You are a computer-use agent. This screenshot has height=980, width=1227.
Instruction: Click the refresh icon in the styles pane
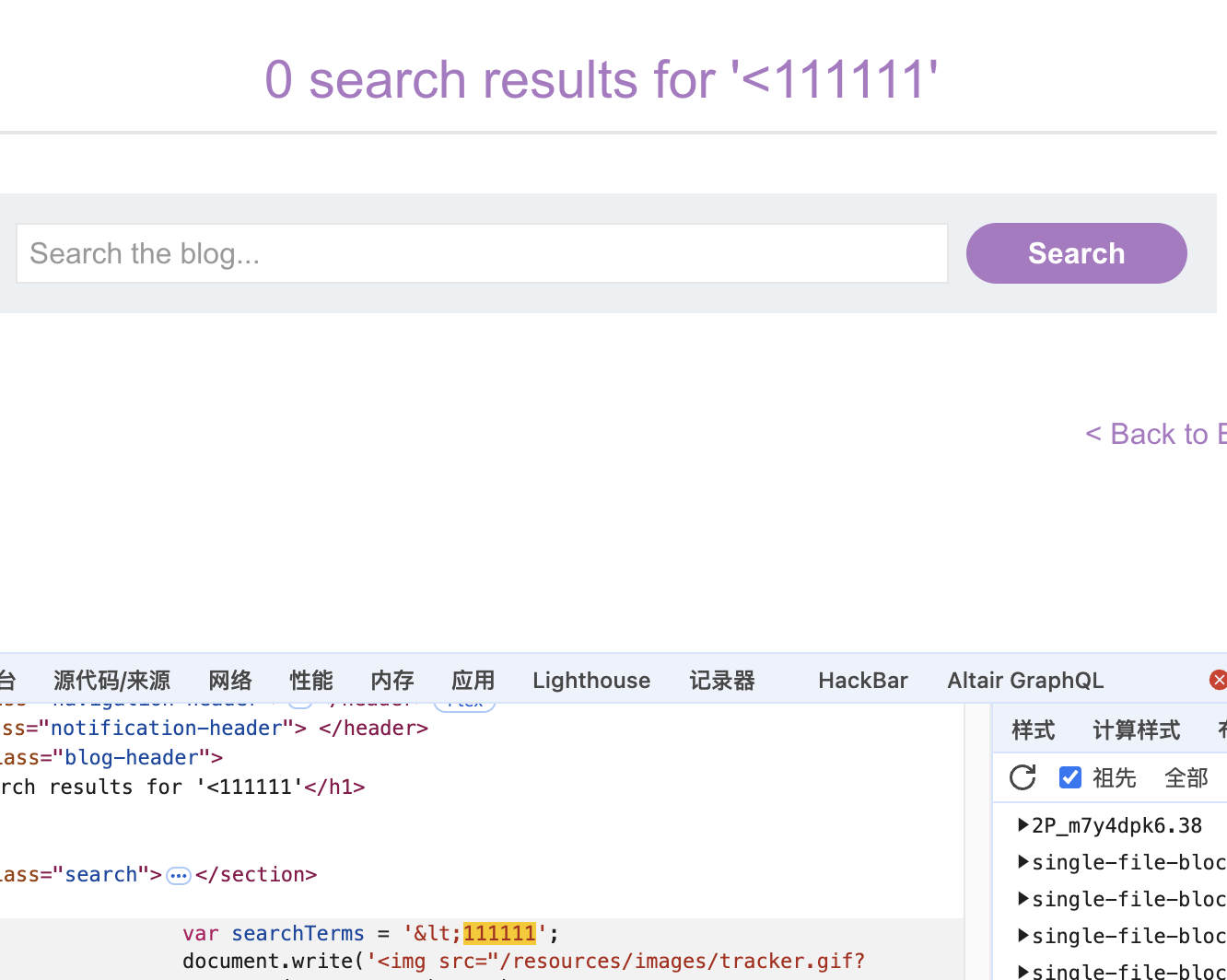[1022, 777]
